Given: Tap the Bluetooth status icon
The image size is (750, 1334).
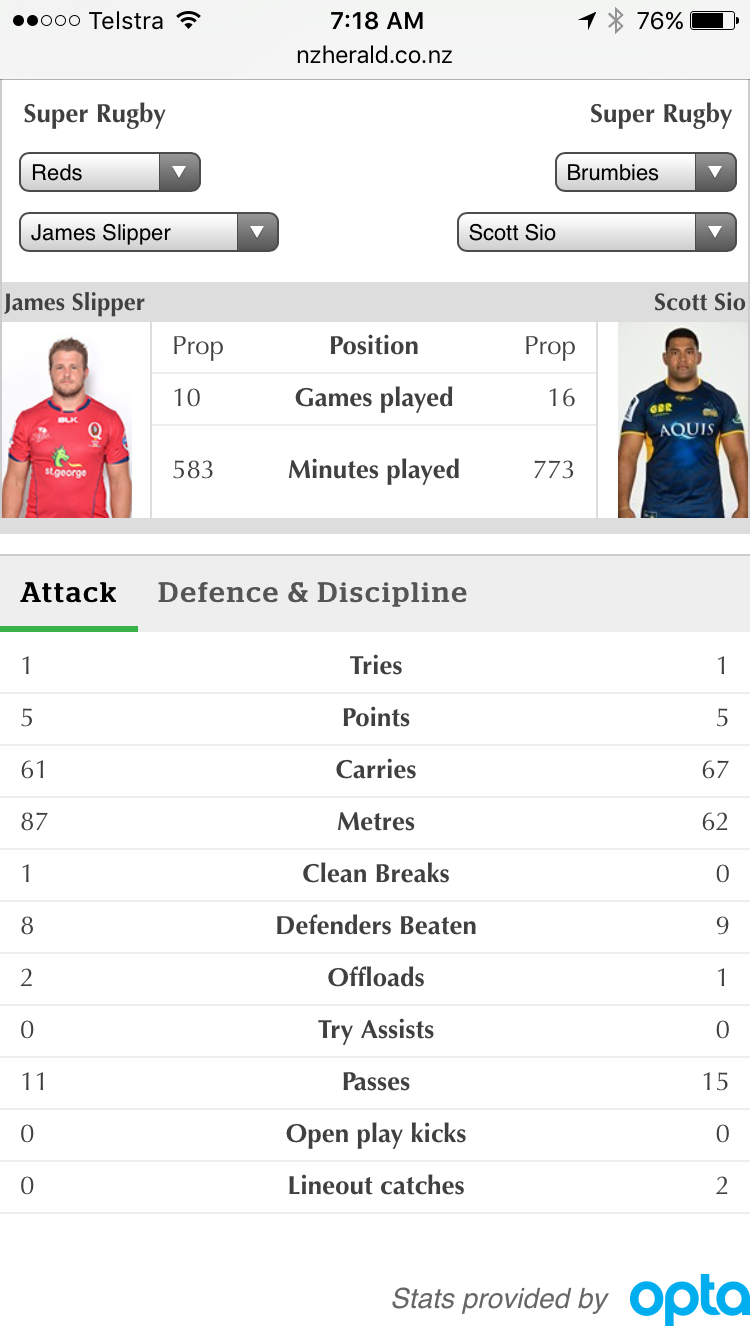Looking at the screenshot, I should 616,20.
